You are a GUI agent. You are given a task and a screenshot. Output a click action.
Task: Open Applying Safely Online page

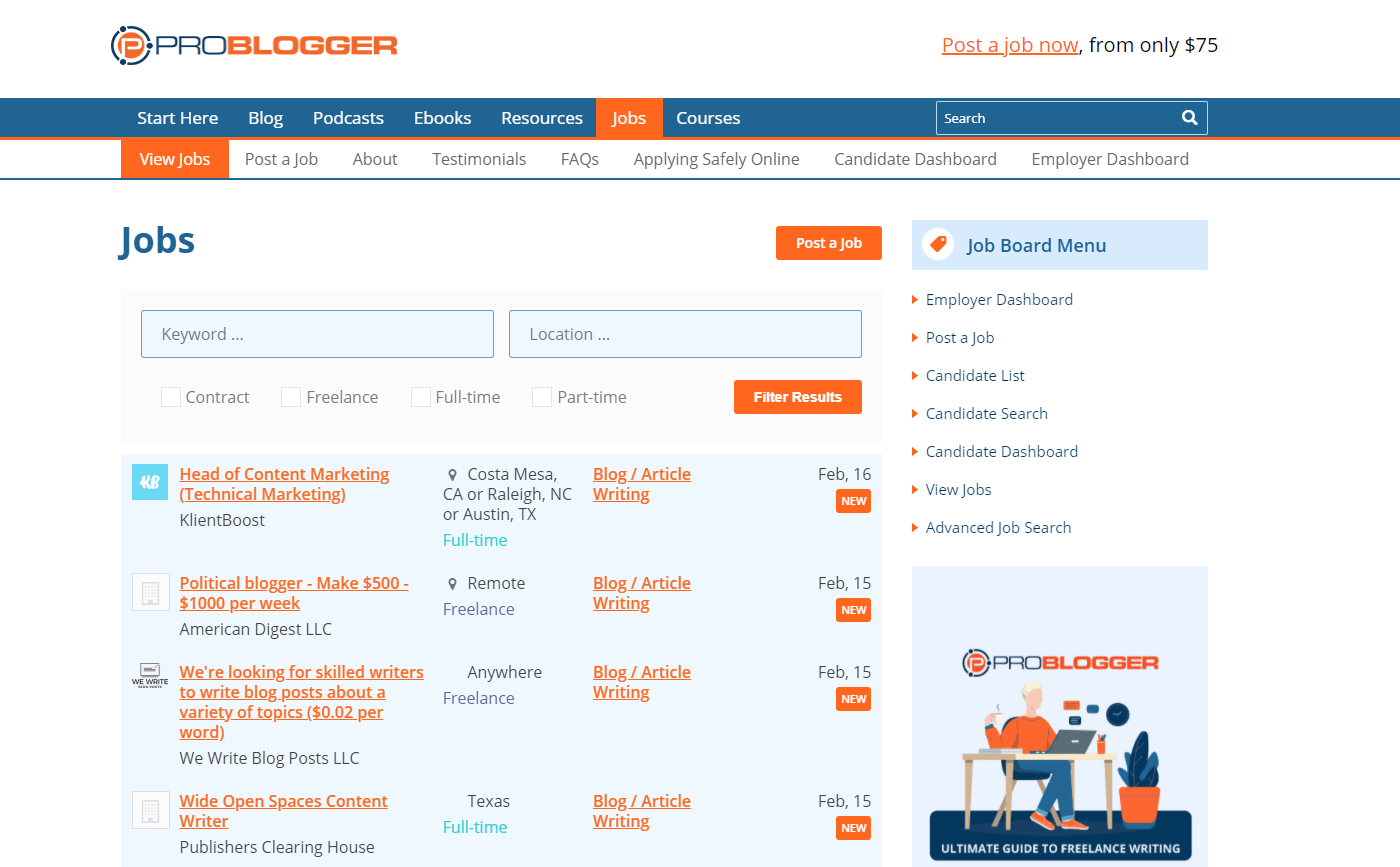tap(717, 159)
